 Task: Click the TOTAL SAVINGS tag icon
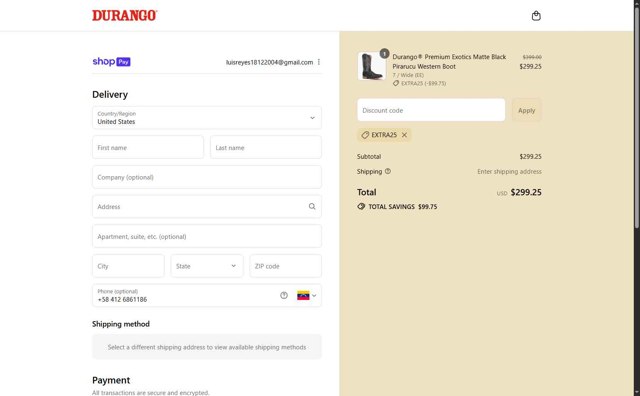[x=361, y=207]
